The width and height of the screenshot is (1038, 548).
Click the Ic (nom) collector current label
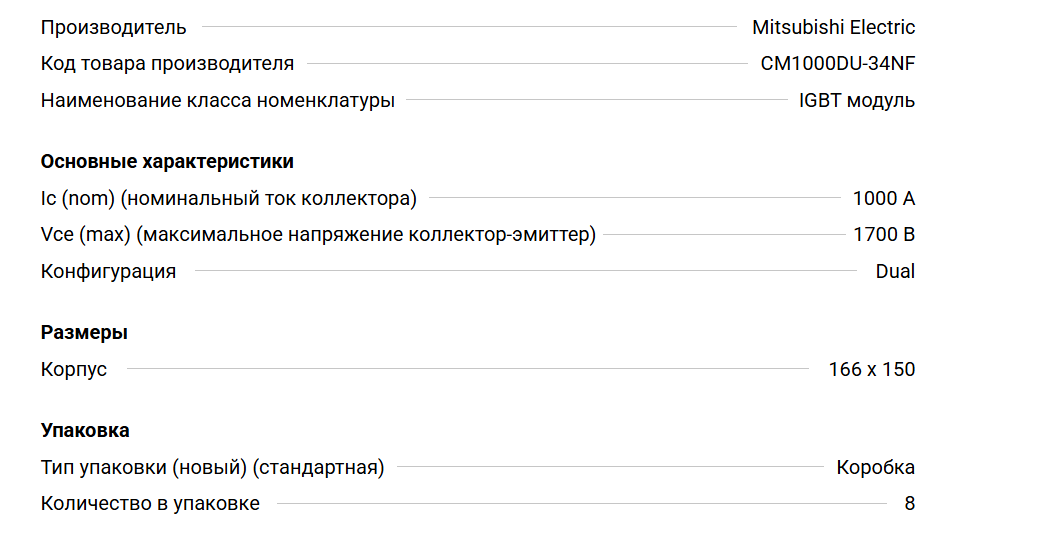(x=228, y=199)
